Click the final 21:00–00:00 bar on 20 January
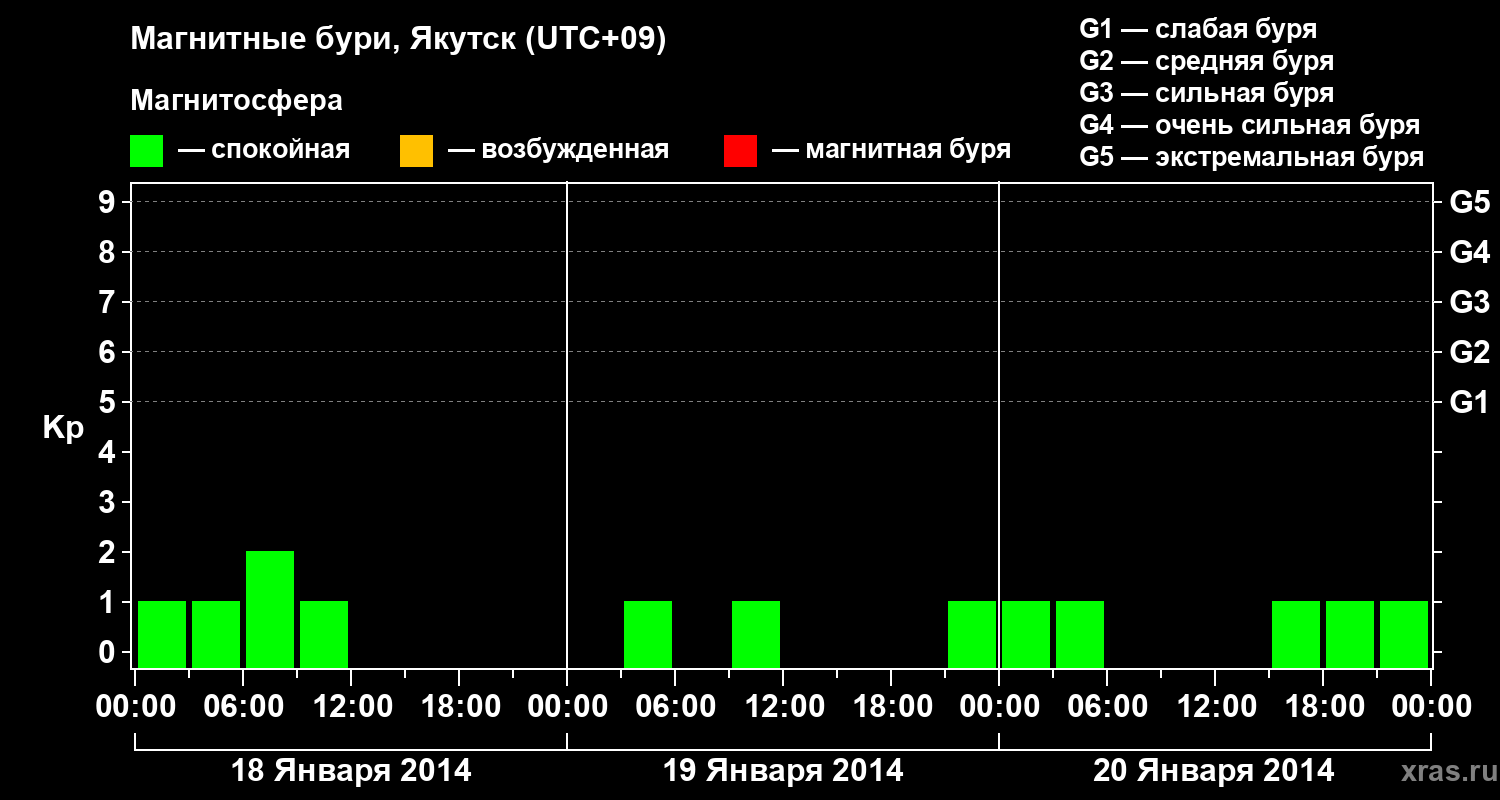The width and height of the screenshot is (1500, 800). click(x=1404, y=634)
